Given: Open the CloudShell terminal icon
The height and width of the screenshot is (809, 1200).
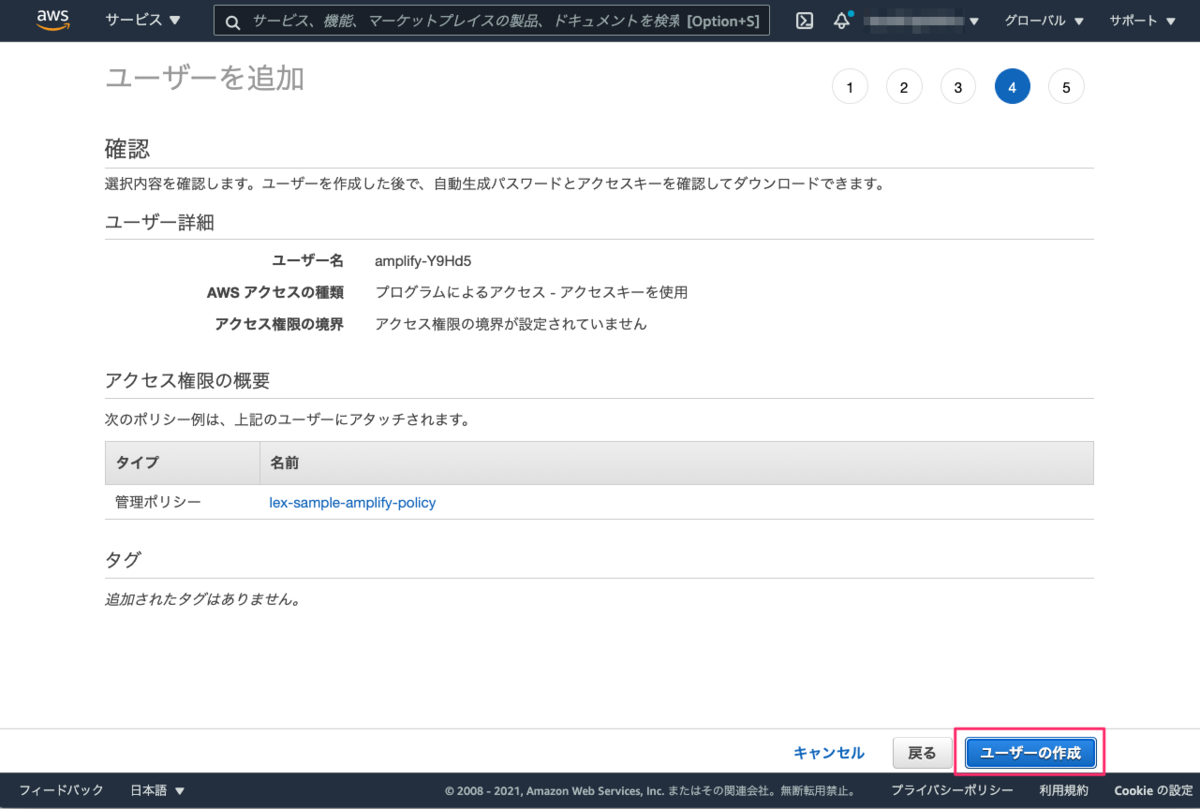Looking at the screenshot, I should 804,20.
